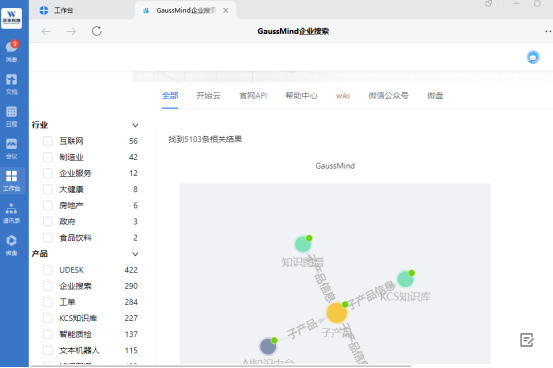553x368 pixels.
Task: Collapse the 产品 filter section chevron
Action: click(x=135, y=254)
